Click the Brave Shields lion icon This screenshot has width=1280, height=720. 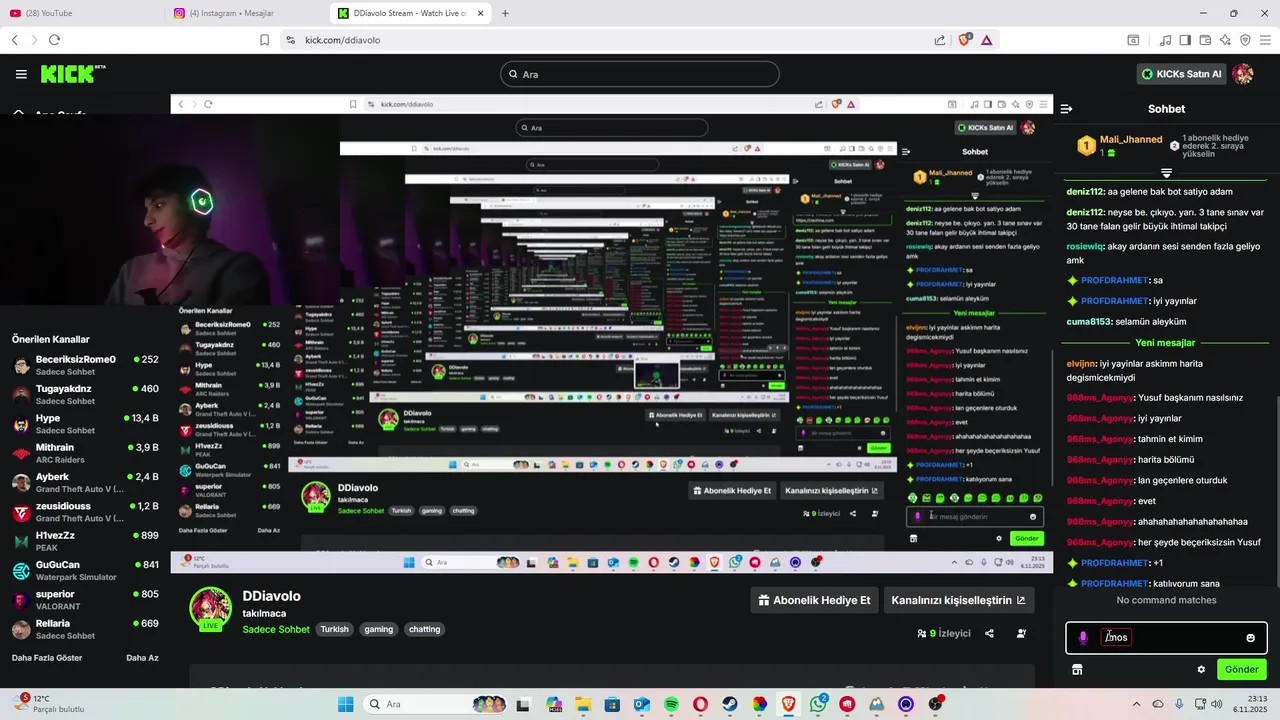point(965,40)
